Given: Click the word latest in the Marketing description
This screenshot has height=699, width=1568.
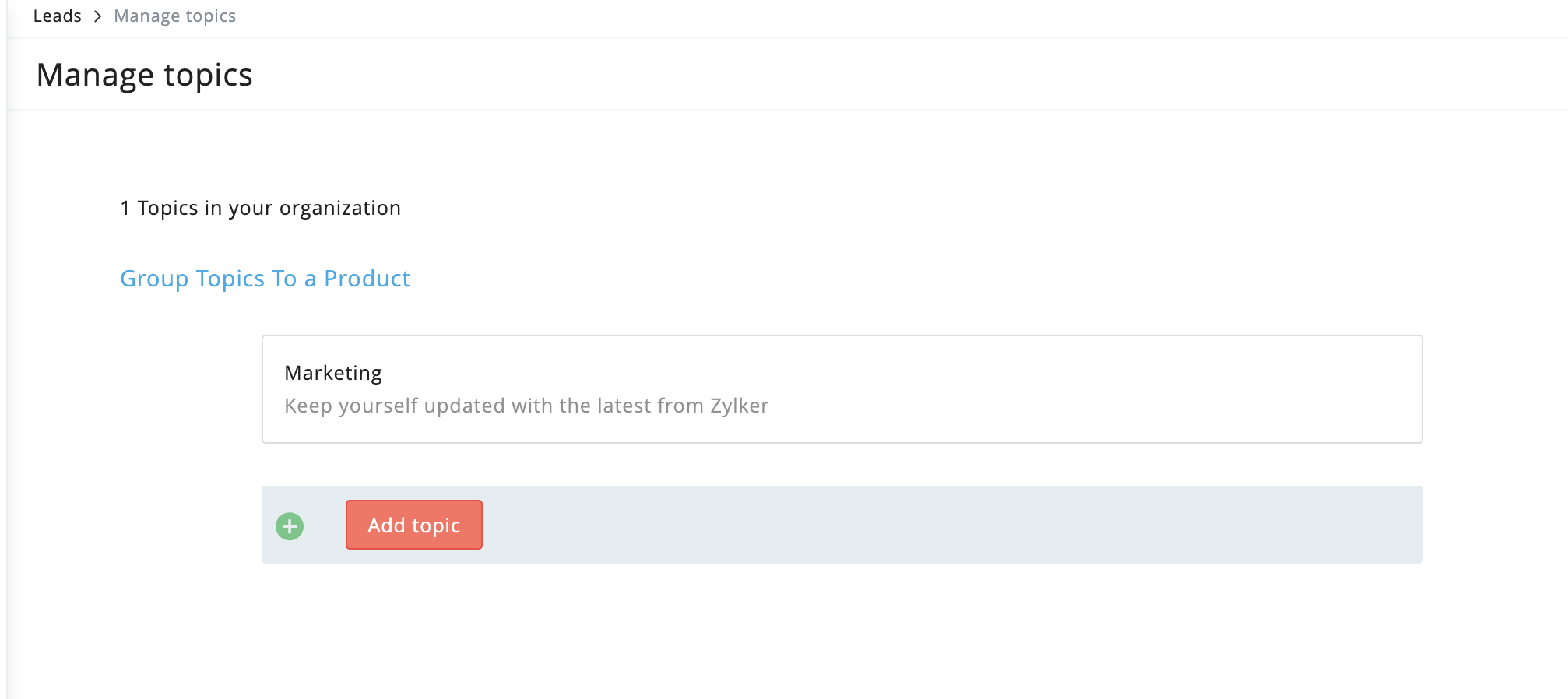Looking at the screenshot, I should tap(624, 406).
